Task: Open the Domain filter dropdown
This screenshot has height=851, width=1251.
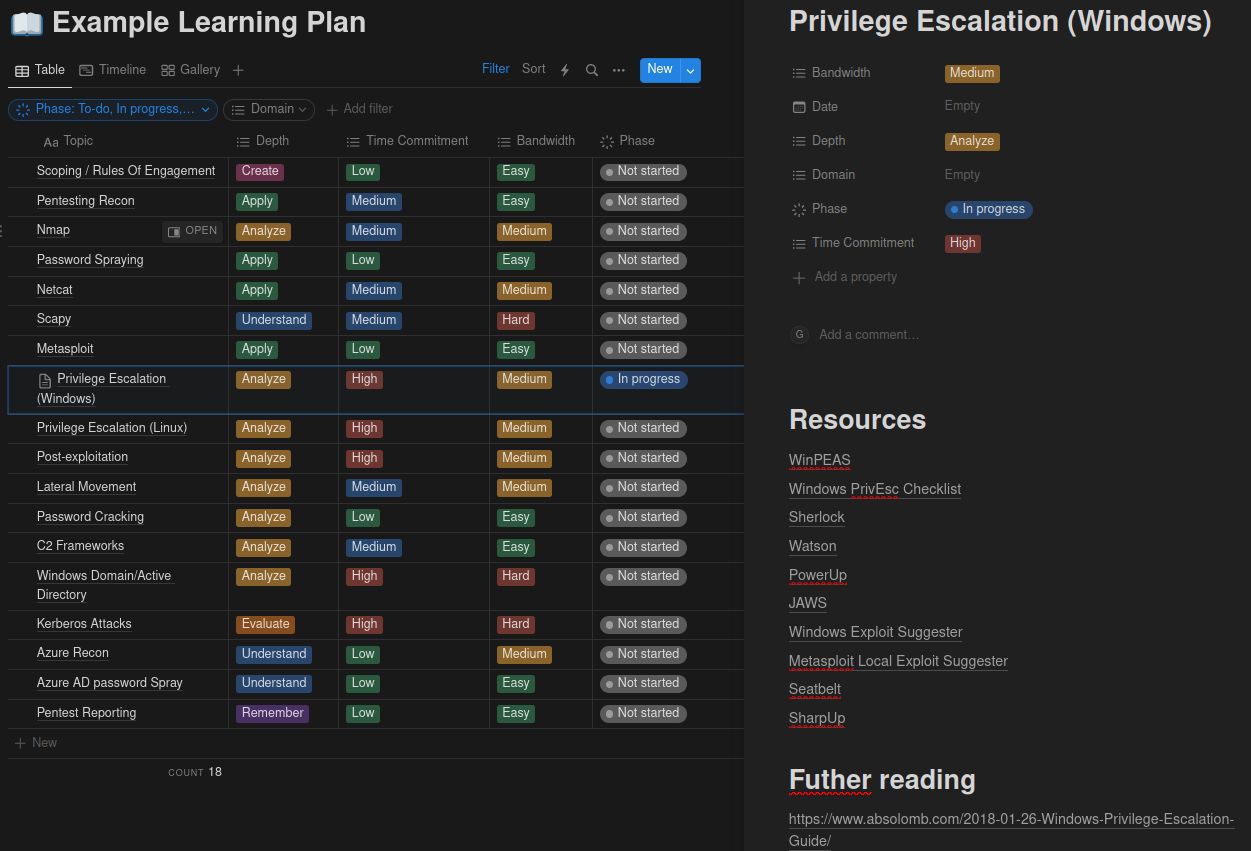Action: pos(269,109)
